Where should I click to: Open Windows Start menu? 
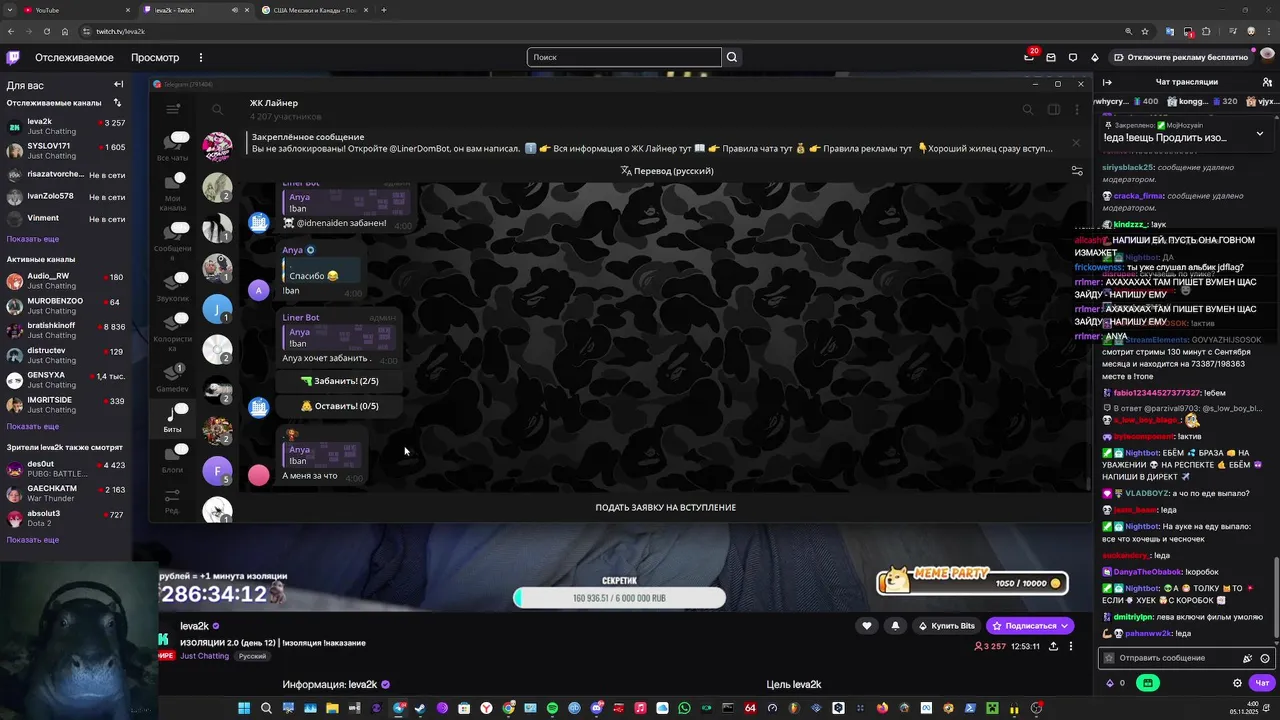pyautogui.click(x=244, y=708)
